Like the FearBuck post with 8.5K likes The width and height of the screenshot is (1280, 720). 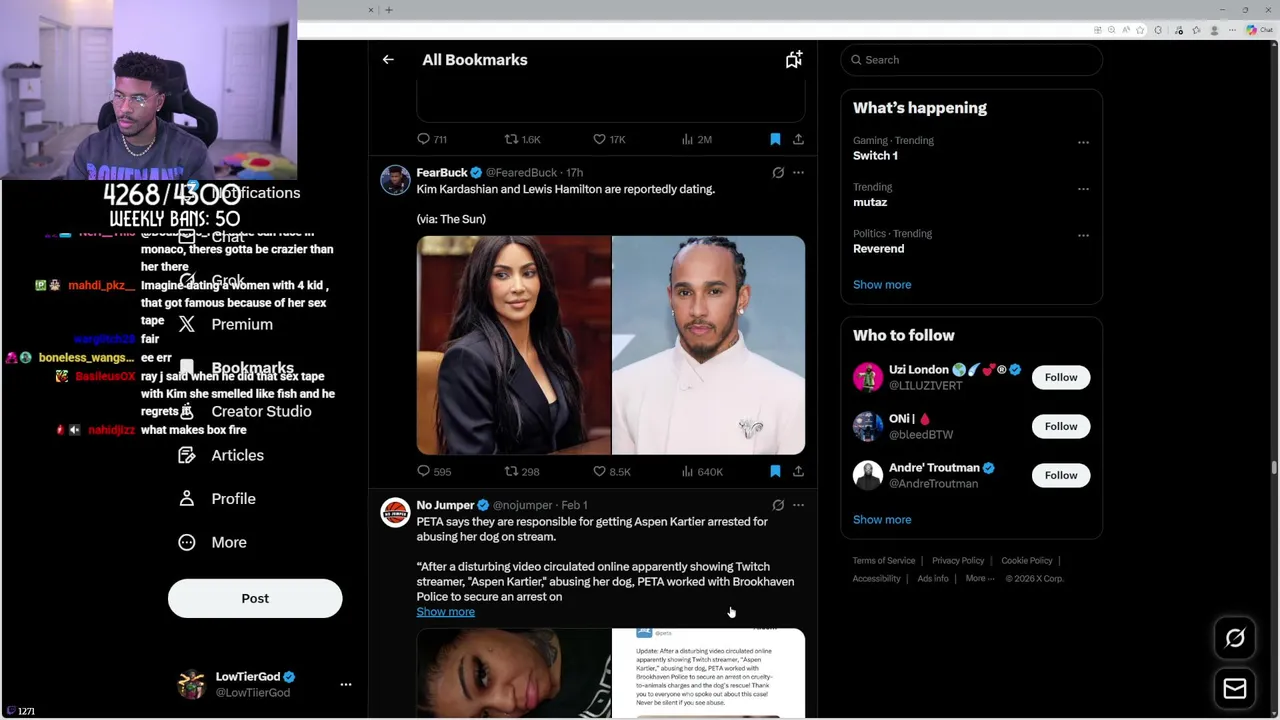coord(611,471)
